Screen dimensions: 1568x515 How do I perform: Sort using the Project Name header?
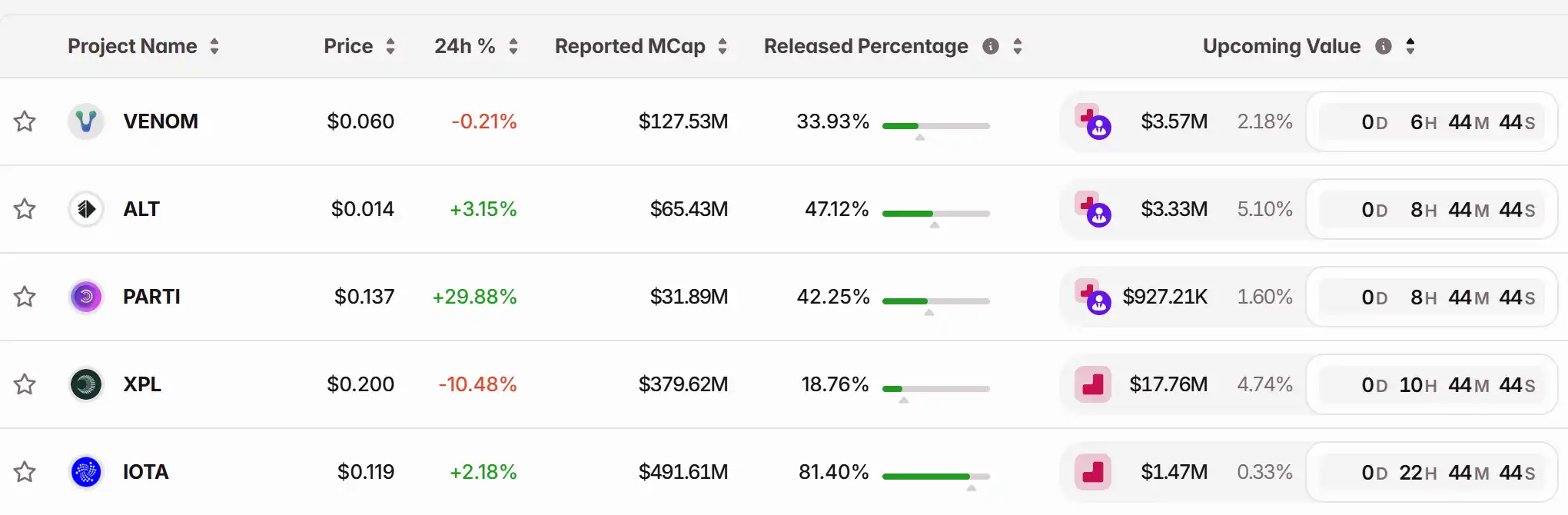coord(214,46)
